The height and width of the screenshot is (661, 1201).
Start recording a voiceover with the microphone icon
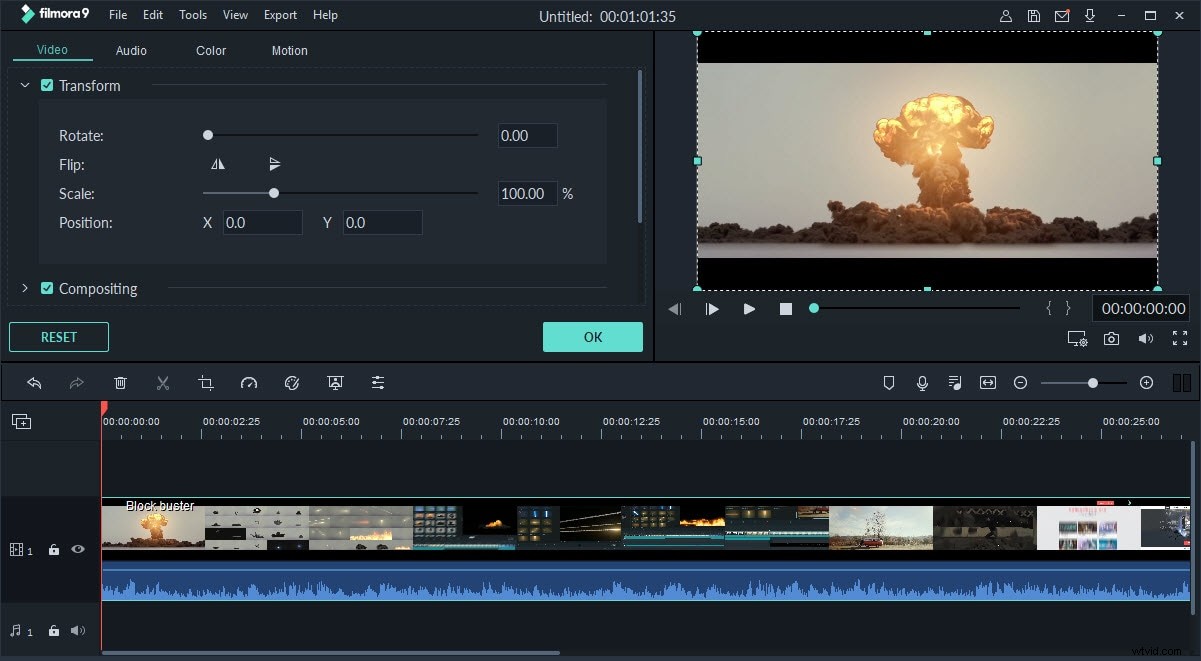[921, 382]
